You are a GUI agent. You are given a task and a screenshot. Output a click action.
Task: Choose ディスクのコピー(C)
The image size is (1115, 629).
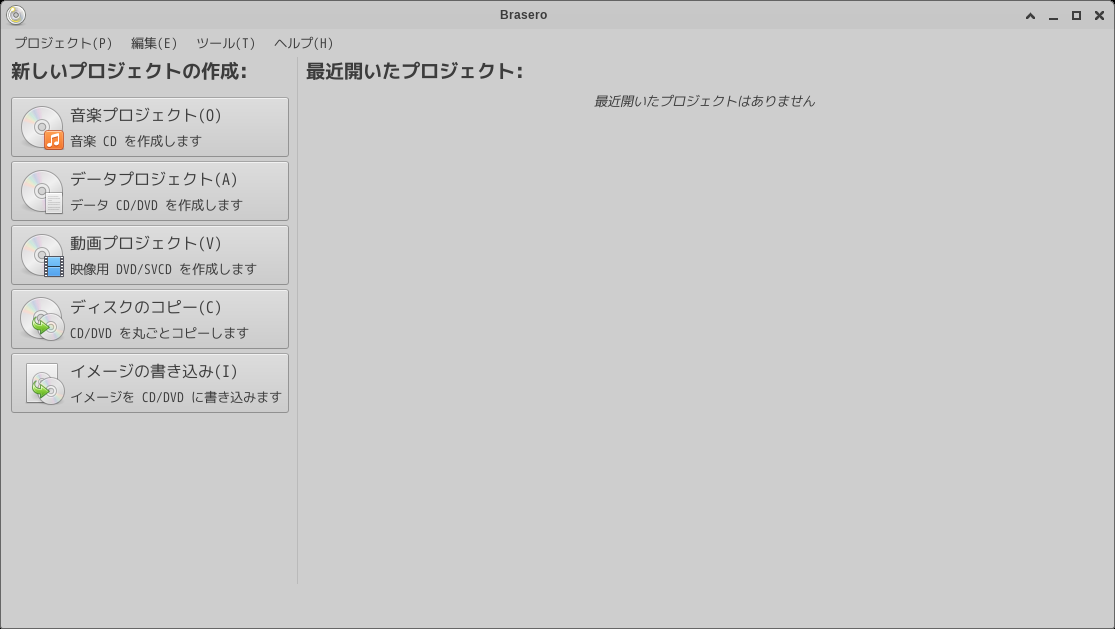(150, 319)
